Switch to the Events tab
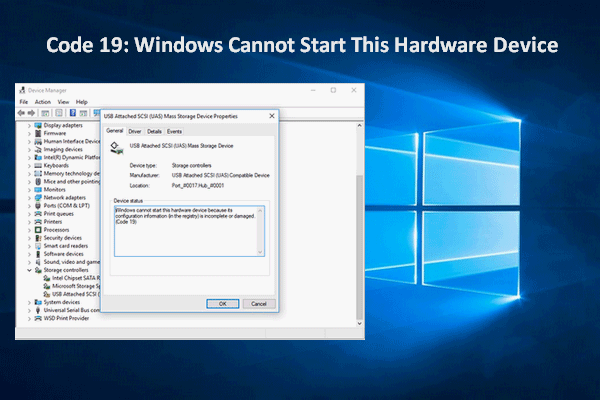The image size is (600, 400). coord(174,131)
